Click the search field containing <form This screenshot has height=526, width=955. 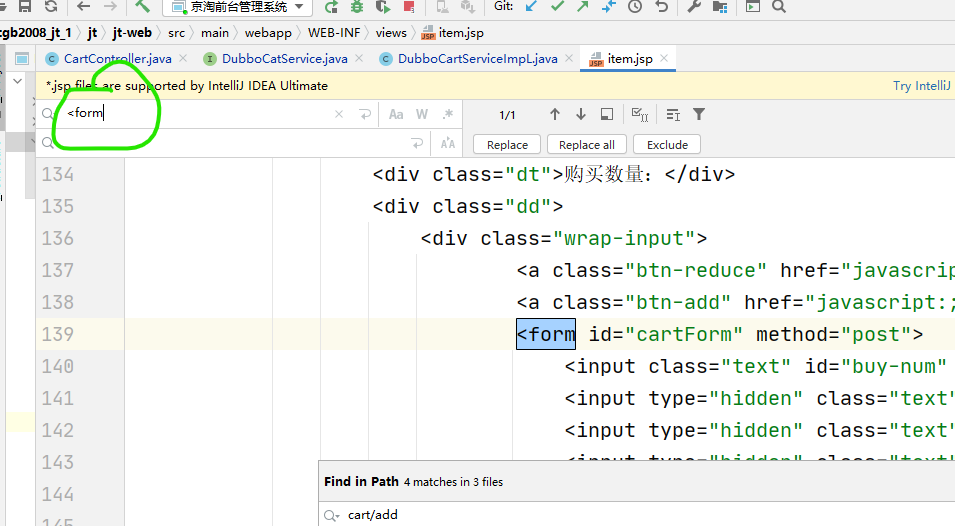click(195, 113)
